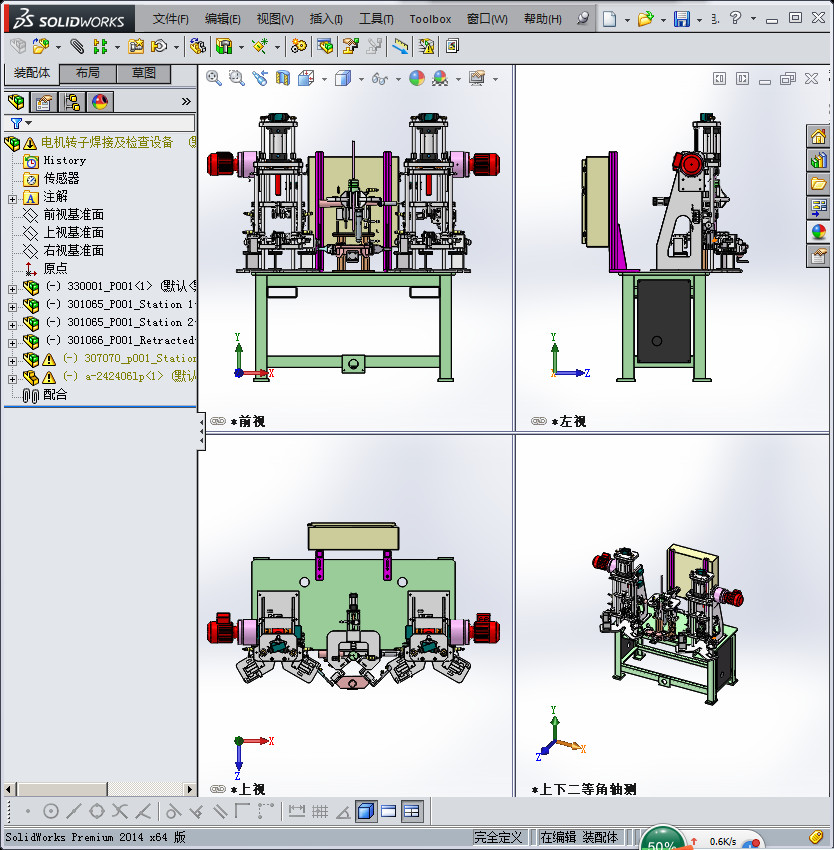Click the Reference Geometry icon
The width and height of the screenshot is (834, 850).
point(260,47)
